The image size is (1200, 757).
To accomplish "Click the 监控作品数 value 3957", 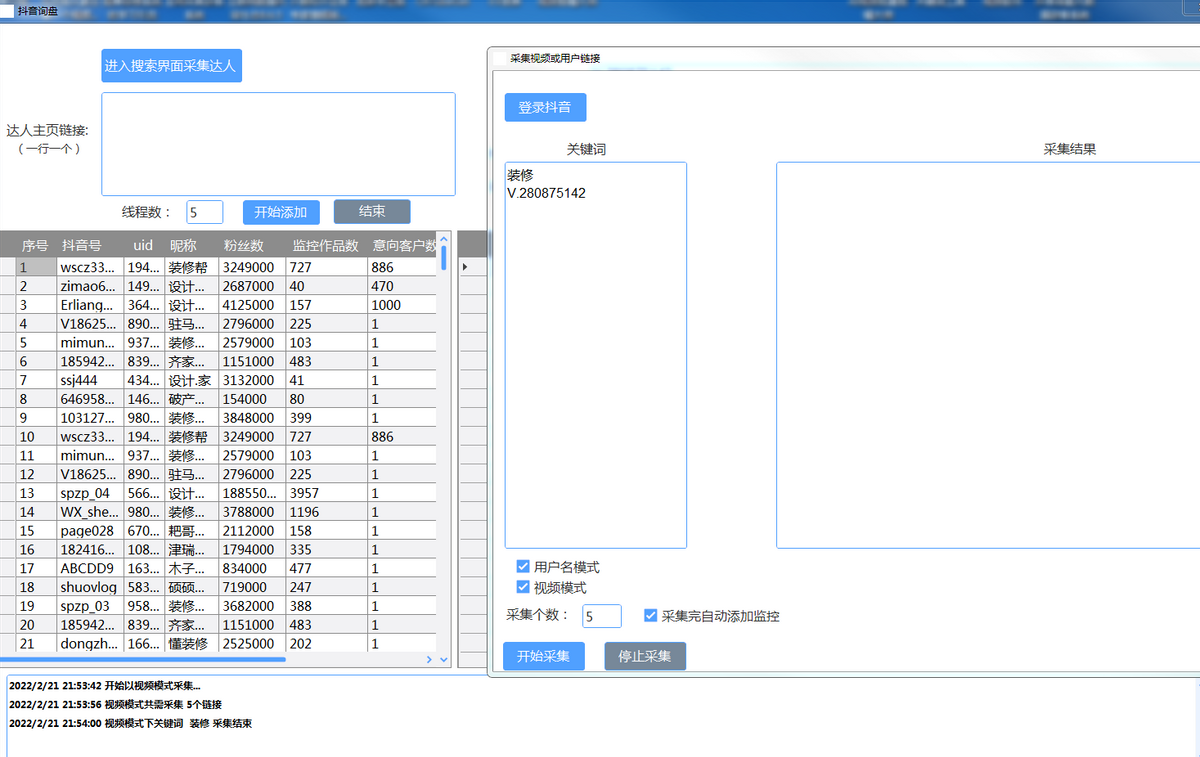I will coord(326,493).
